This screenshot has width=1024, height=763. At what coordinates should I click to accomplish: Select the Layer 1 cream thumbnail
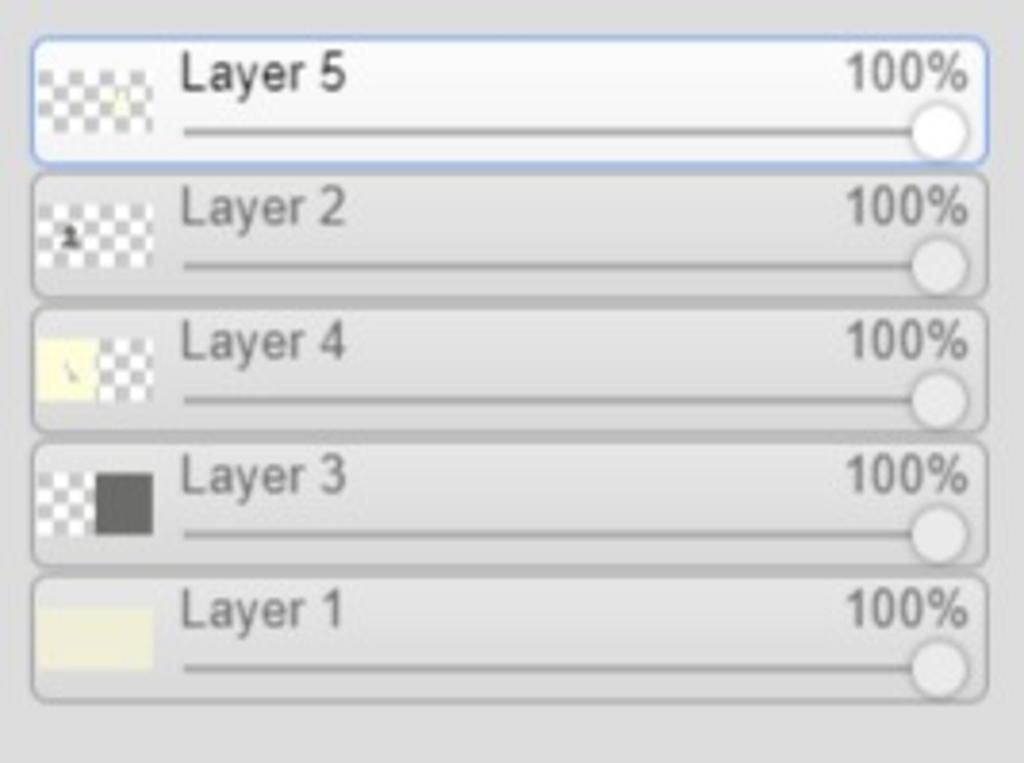coord(95,638)
